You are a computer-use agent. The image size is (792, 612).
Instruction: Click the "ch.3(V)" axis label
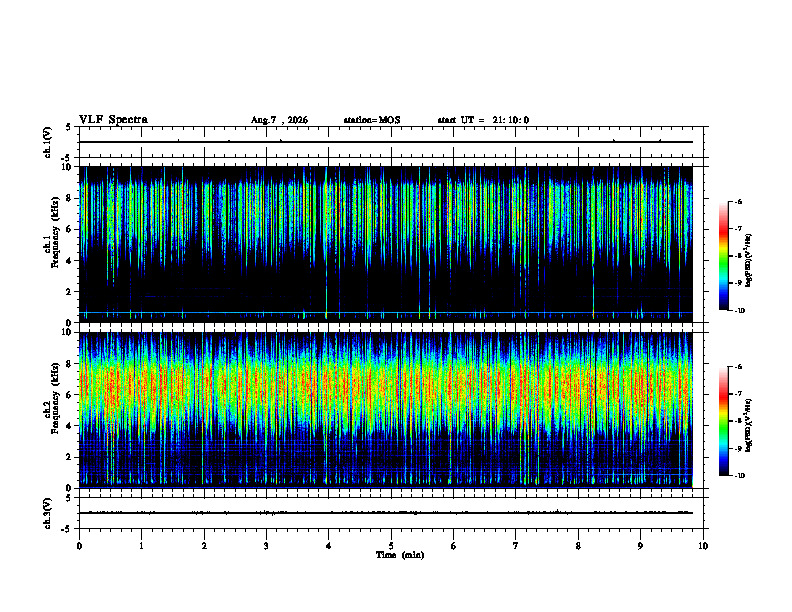47,513
